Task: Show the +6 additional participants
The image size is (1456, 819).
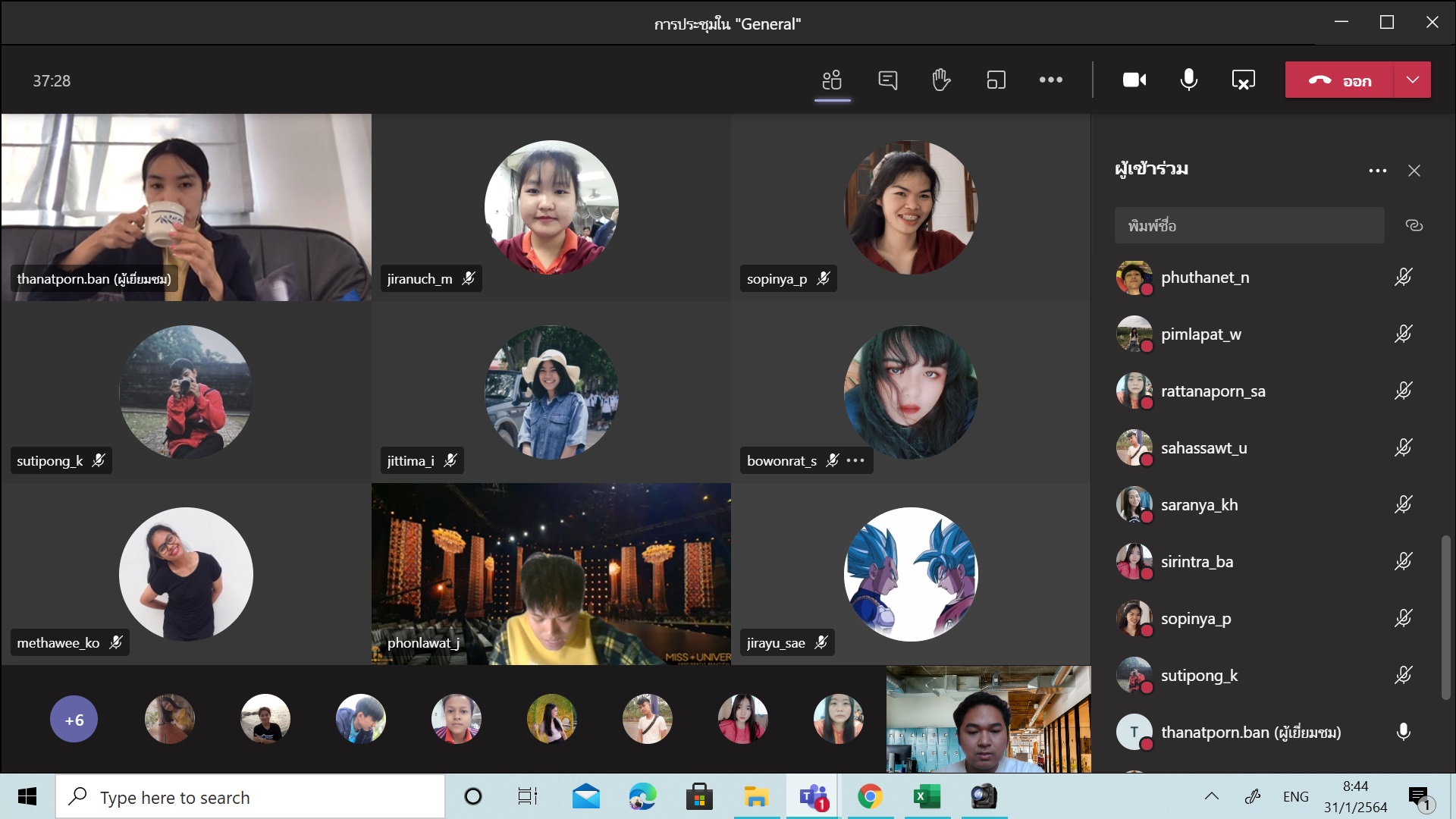Action: (74, 720)
